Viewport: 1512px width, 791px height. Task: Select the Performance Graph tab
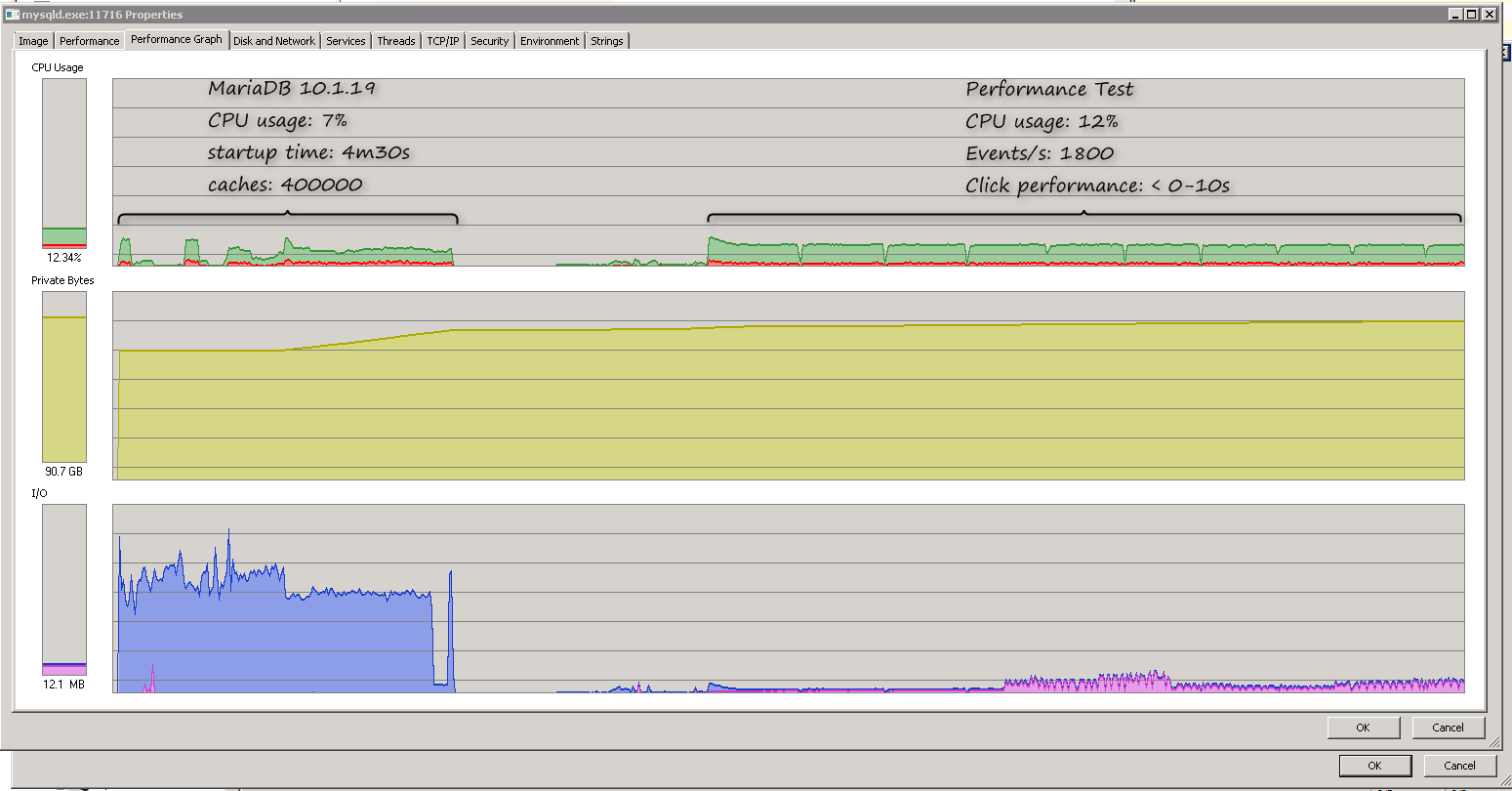177,40
